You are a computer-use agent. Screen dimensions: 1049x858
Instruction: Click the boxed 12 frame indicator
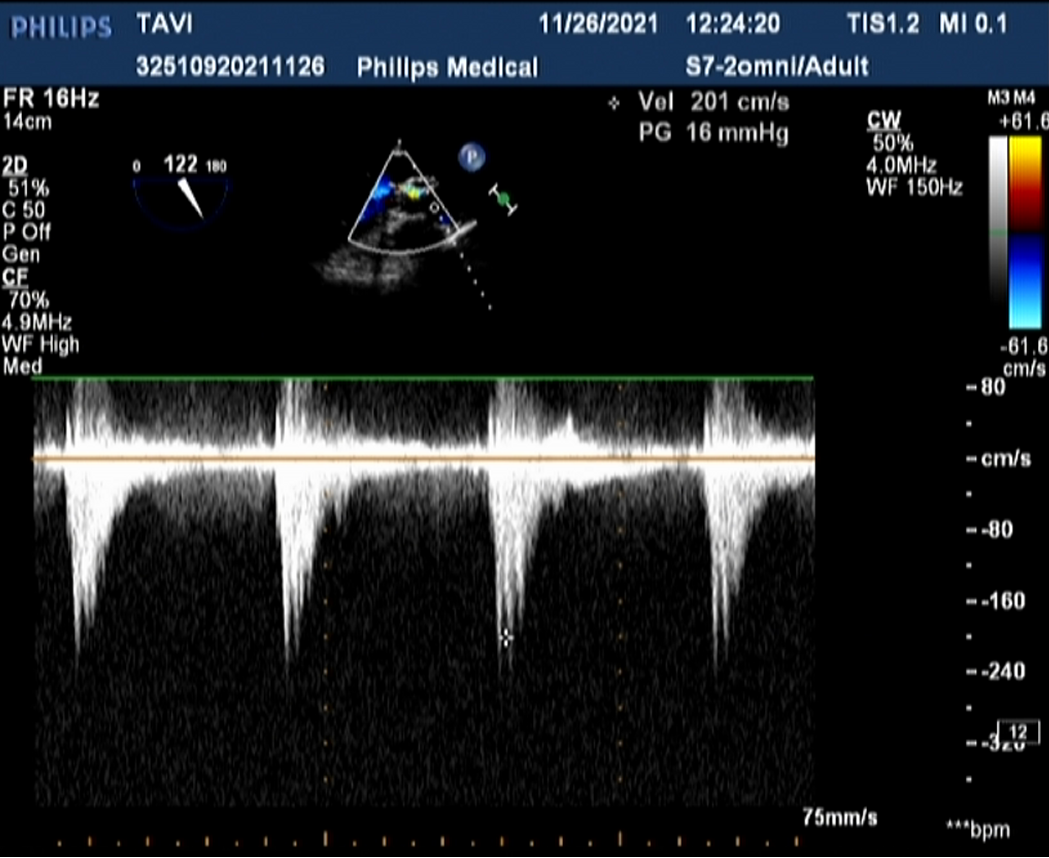(1018, 733)
